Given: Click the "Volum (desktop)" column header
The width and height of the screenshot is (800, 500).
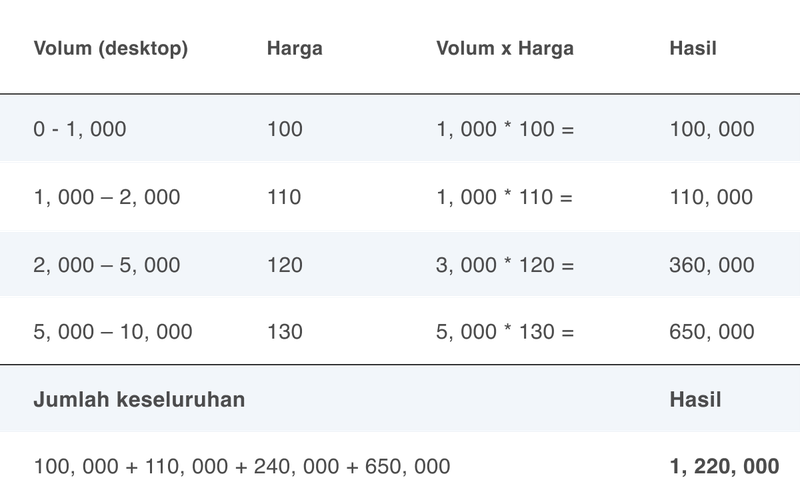Looking at the screenshot, I should coord(111,48).
